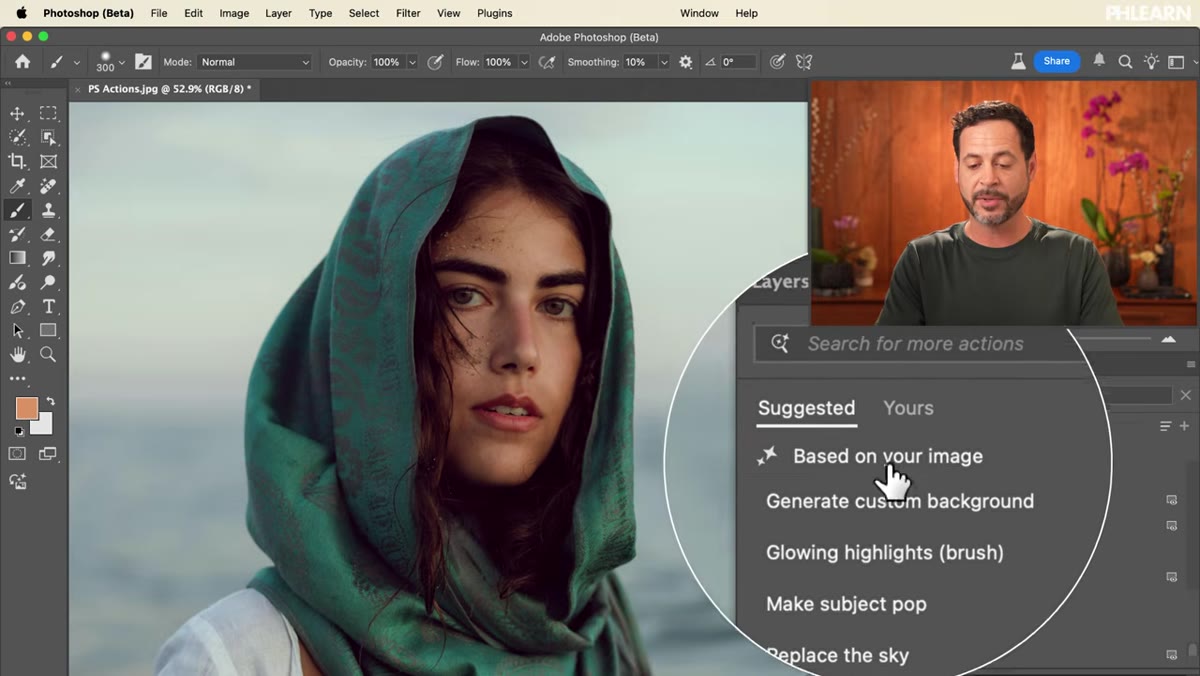The height and width of the screenshot is (676, 1200).
Task: Select the Clone Stamp tool
Action: tap(48, 210)
